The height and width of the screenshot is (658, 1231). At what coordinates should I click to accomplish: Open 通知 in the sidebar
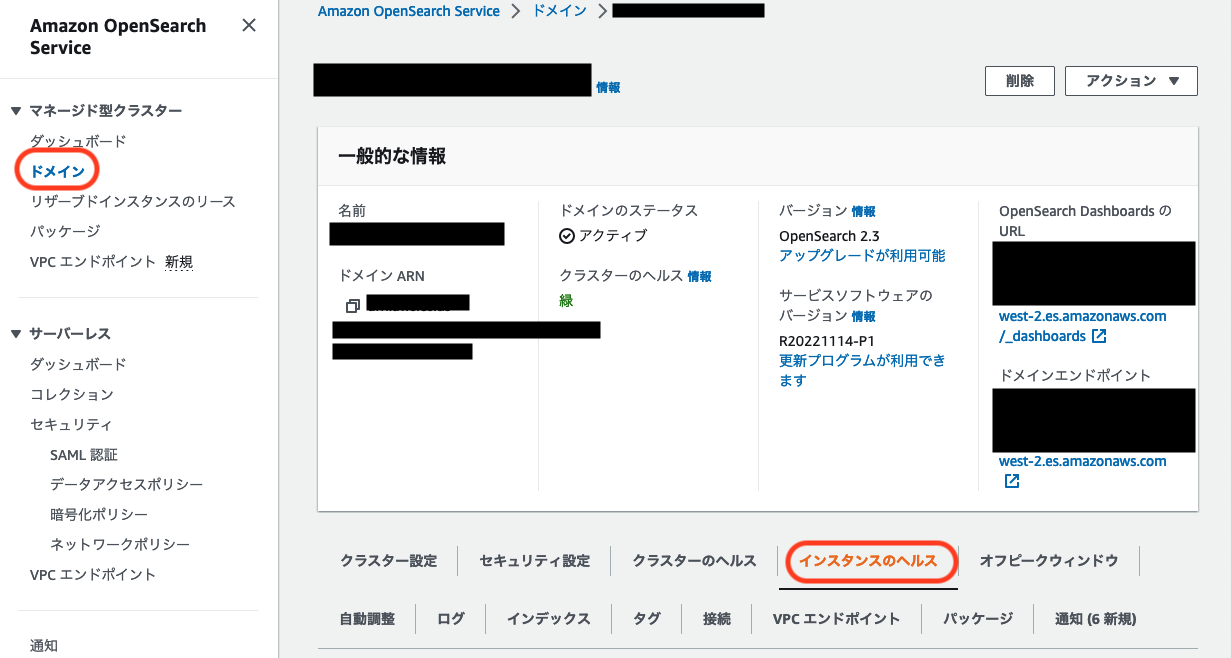44,645
